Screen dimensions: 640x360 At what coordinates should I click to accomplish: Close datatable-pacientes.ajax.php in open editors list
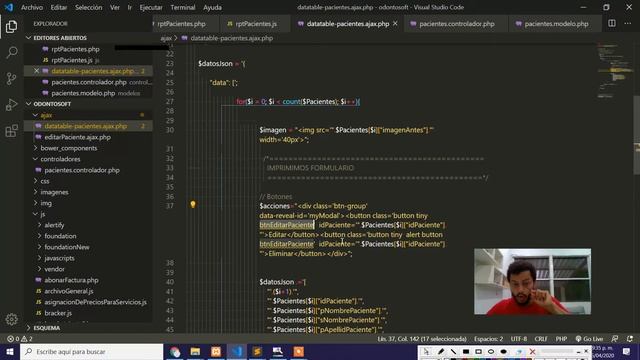36,71
